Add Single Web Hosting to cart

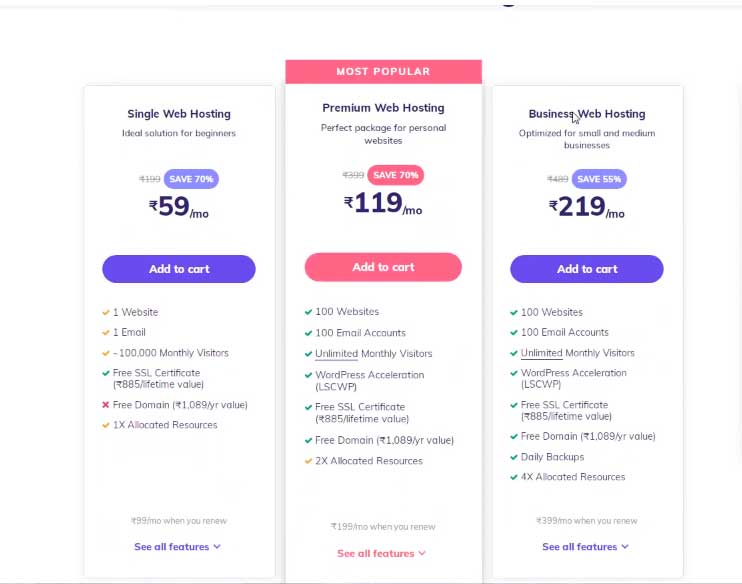(179, 269)
